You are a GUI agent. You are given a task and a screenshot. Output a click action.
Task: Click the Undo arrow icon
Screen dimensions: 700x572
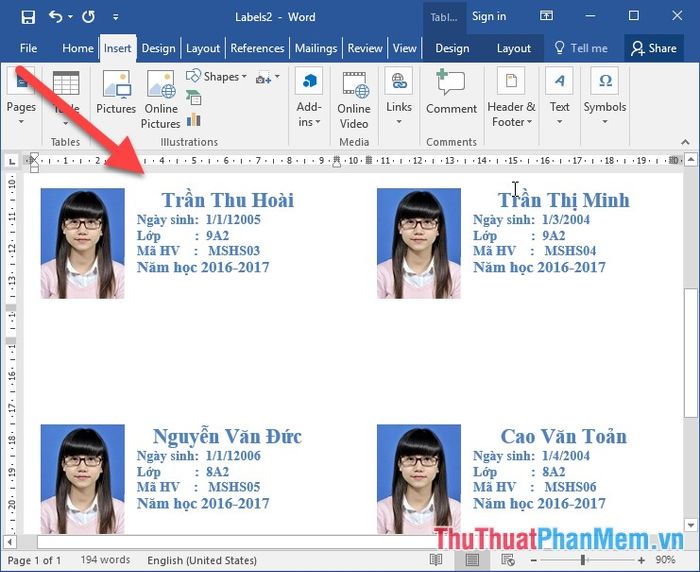[x=55, y=17]
